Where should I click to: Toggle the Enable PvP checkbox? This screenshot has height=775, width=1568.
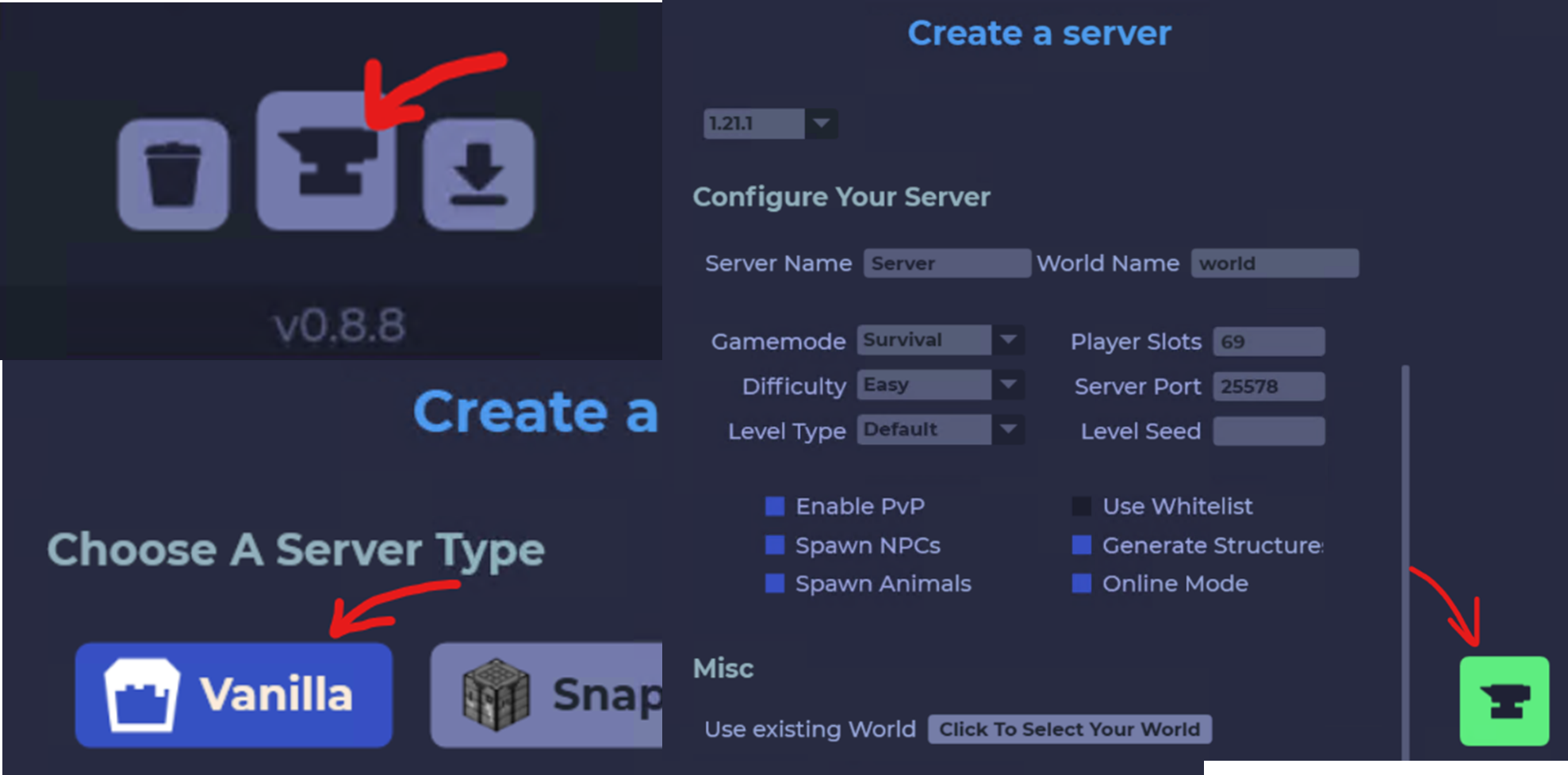click(775, 506)
